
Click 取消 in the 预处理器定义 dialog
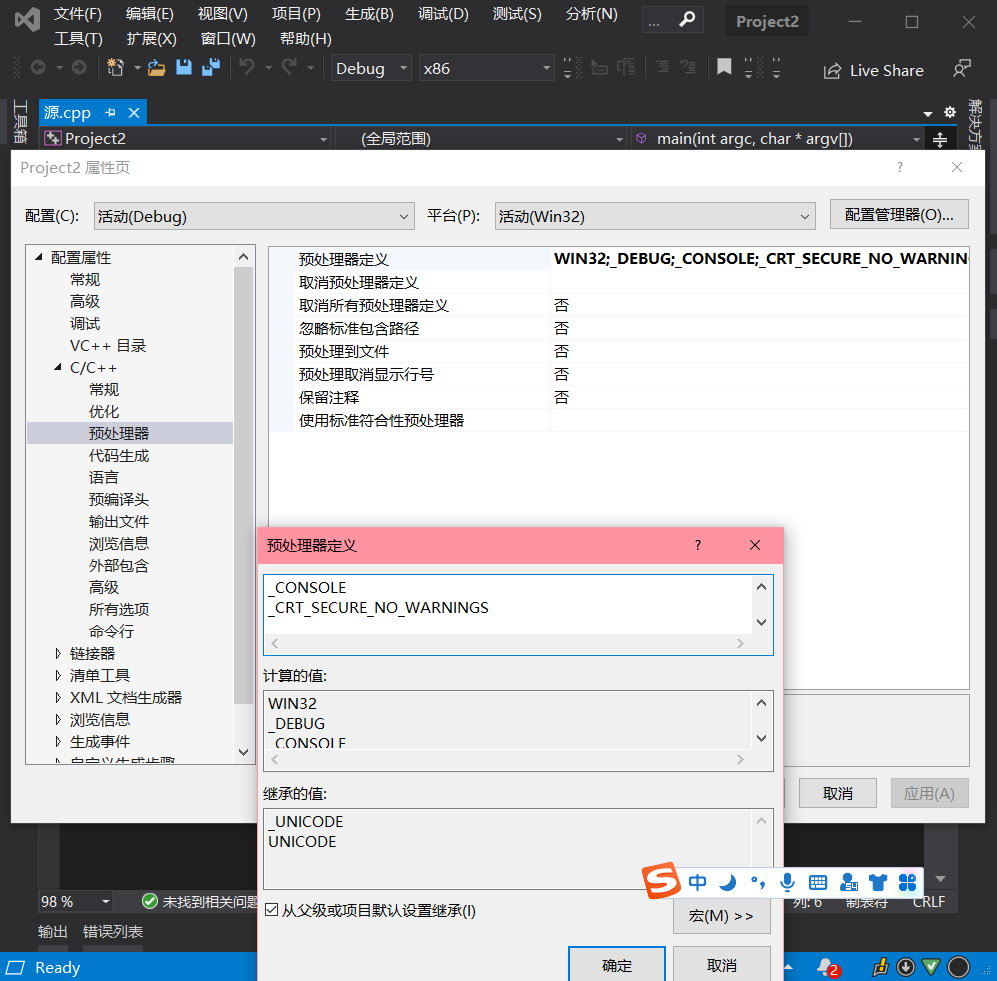point(722,964)
